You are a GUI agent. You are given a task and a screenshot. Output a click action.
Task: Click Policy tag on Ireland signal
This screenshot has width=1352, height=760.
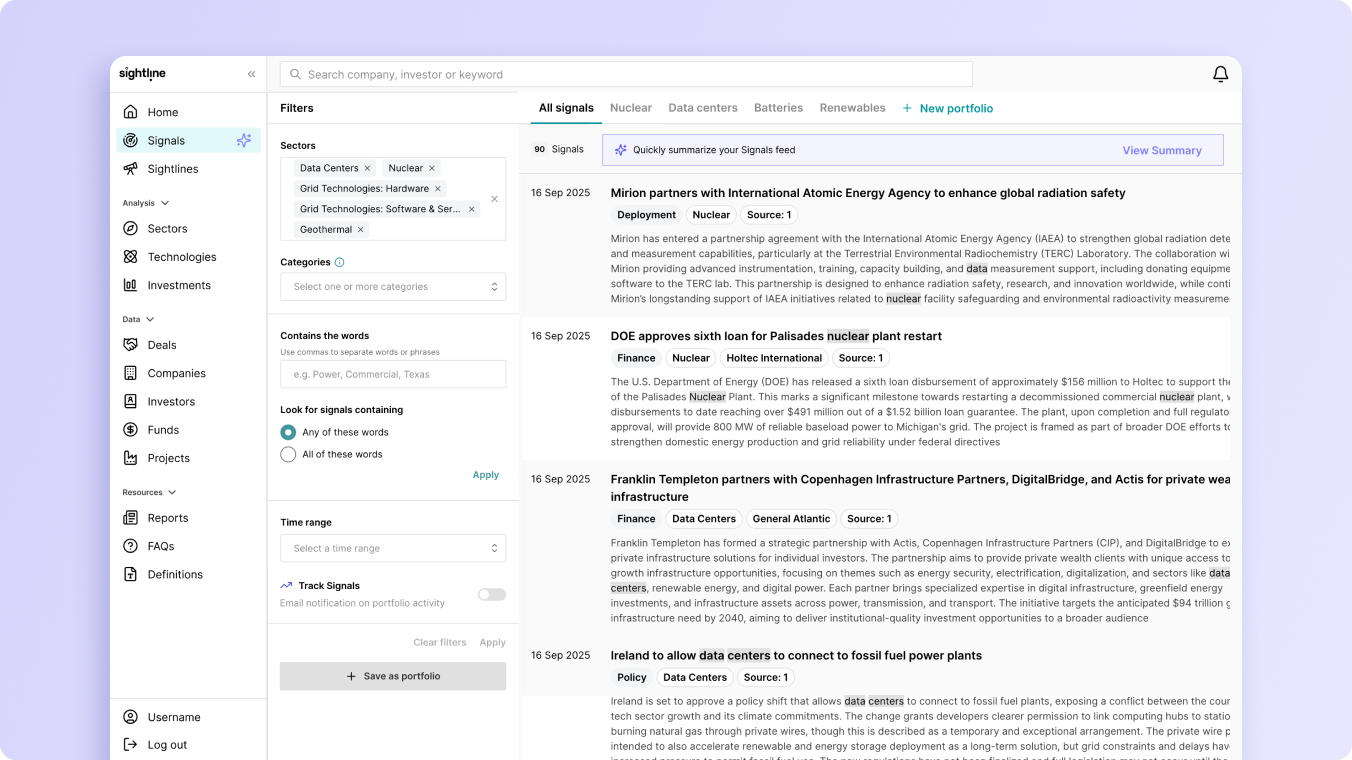632,678
